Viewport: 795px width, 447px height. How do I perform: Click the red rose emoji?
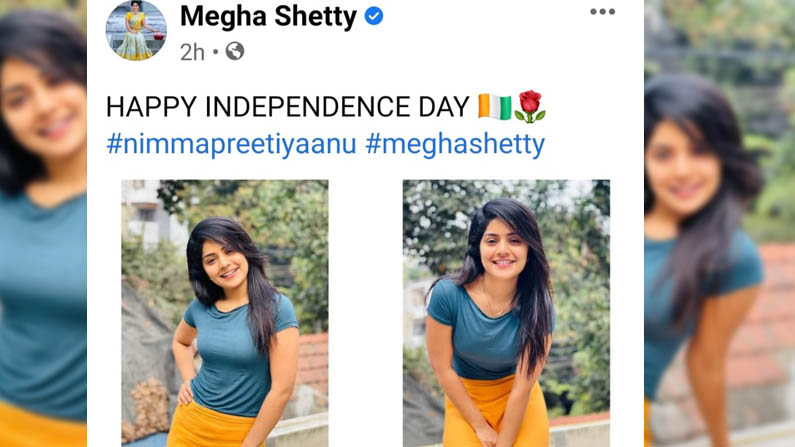coord(529,107)
